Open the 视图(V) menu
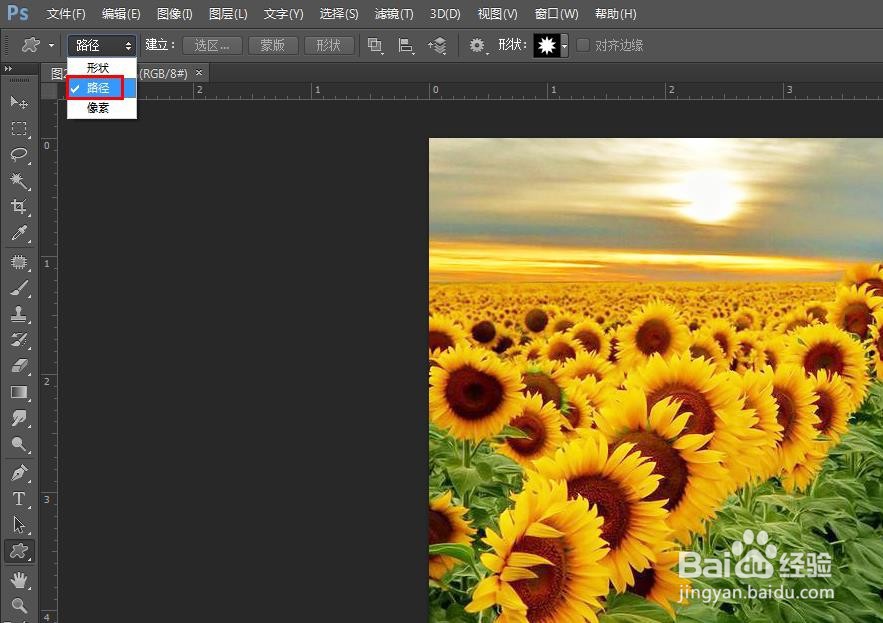This screenshot has height=623, width=883. [497, 14]
